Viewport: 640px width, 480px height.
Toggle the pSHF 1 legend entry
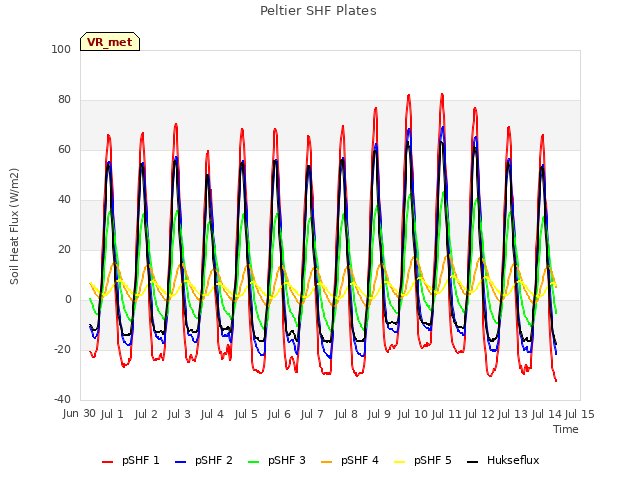pyautogui.click(x=131, y=461)
